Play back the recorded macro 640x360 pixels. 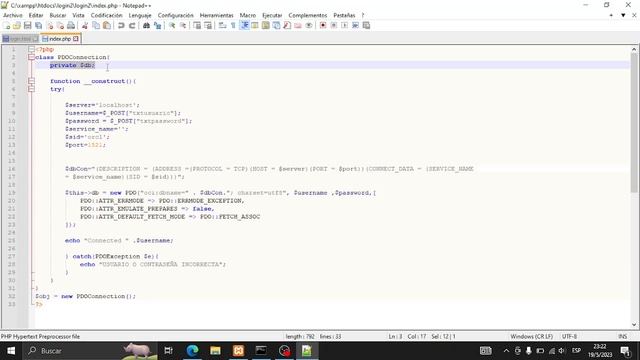tap(344, 26)
